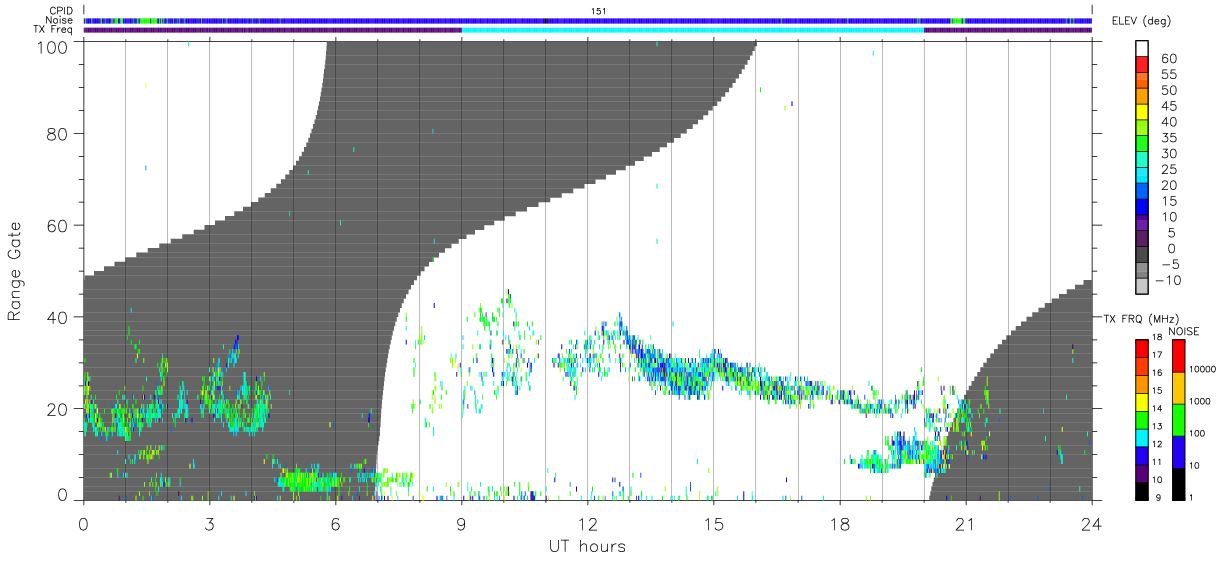Pick the yellow swatch in ELEV colorbar
Screen dimensions: 1228x567
pyautogui.click(x=1143, y=113)
